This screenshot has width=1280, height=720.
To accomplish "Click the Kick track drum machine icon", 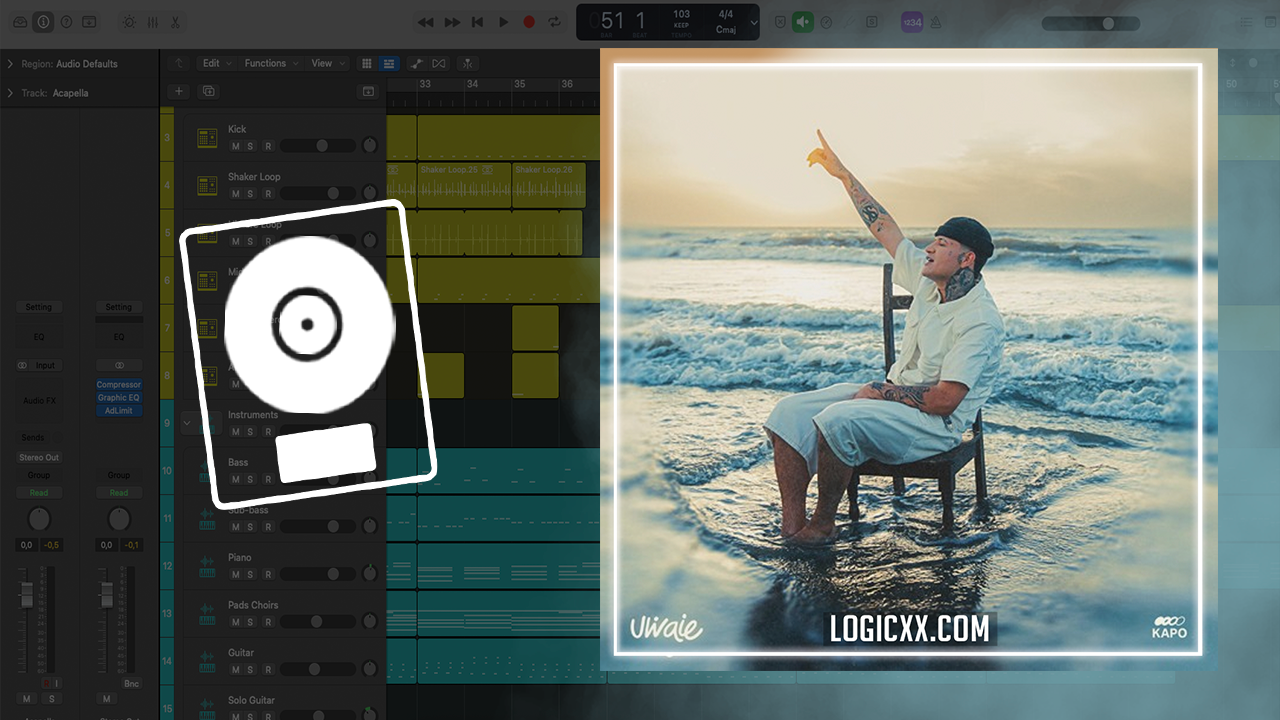I will point(207,138).
